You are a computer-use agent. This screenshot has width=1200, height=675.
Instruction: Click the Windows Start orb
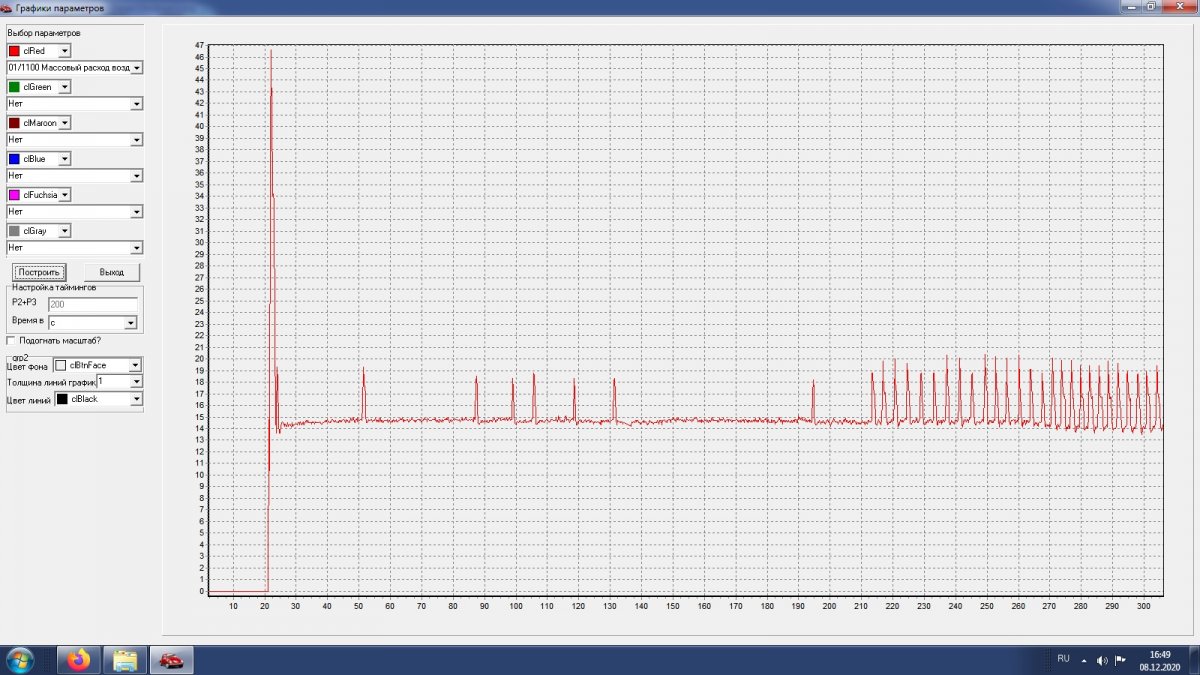pos(21,660)
